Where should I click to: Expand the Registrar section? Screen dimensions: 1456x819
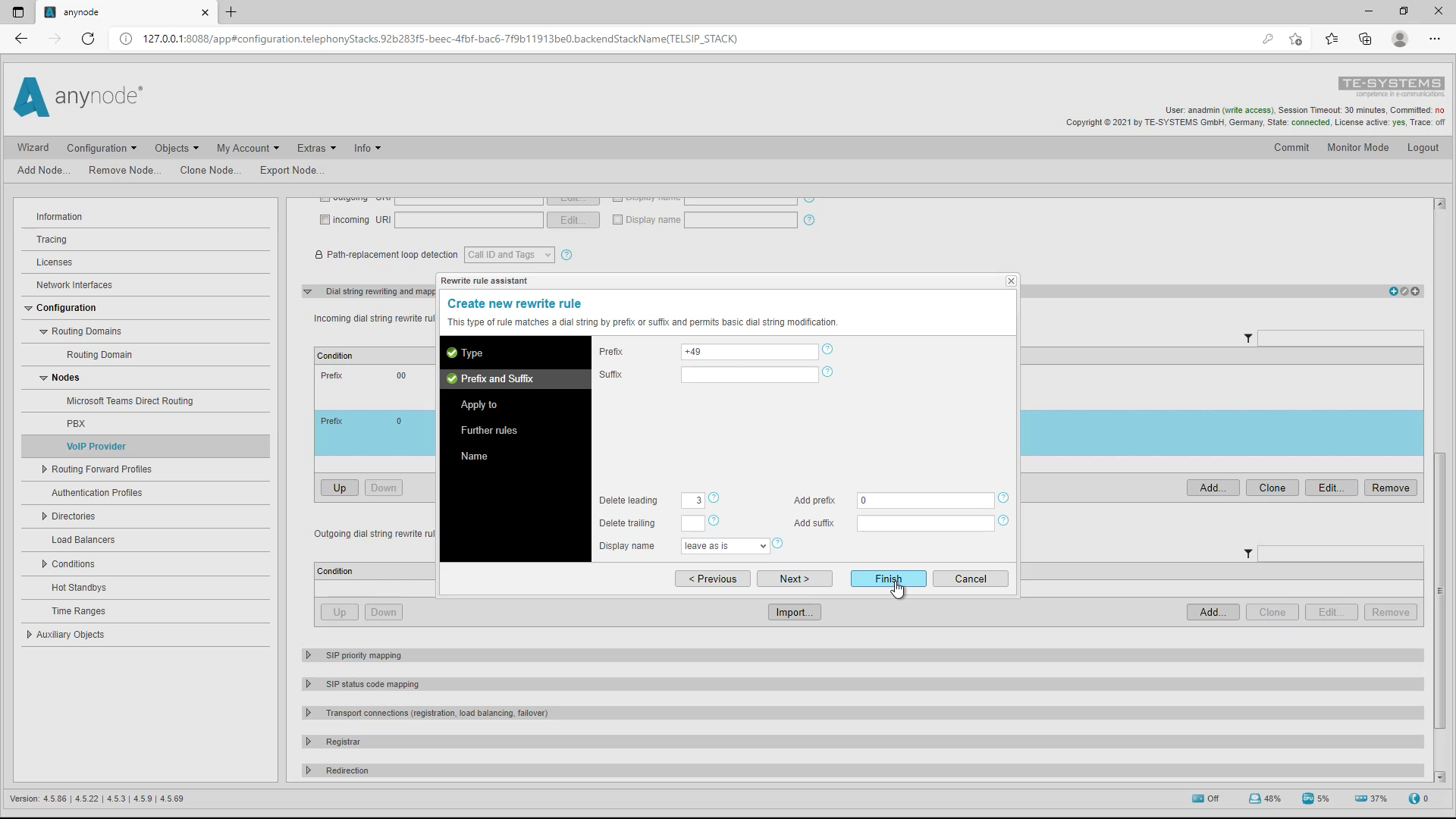(308, 742)
